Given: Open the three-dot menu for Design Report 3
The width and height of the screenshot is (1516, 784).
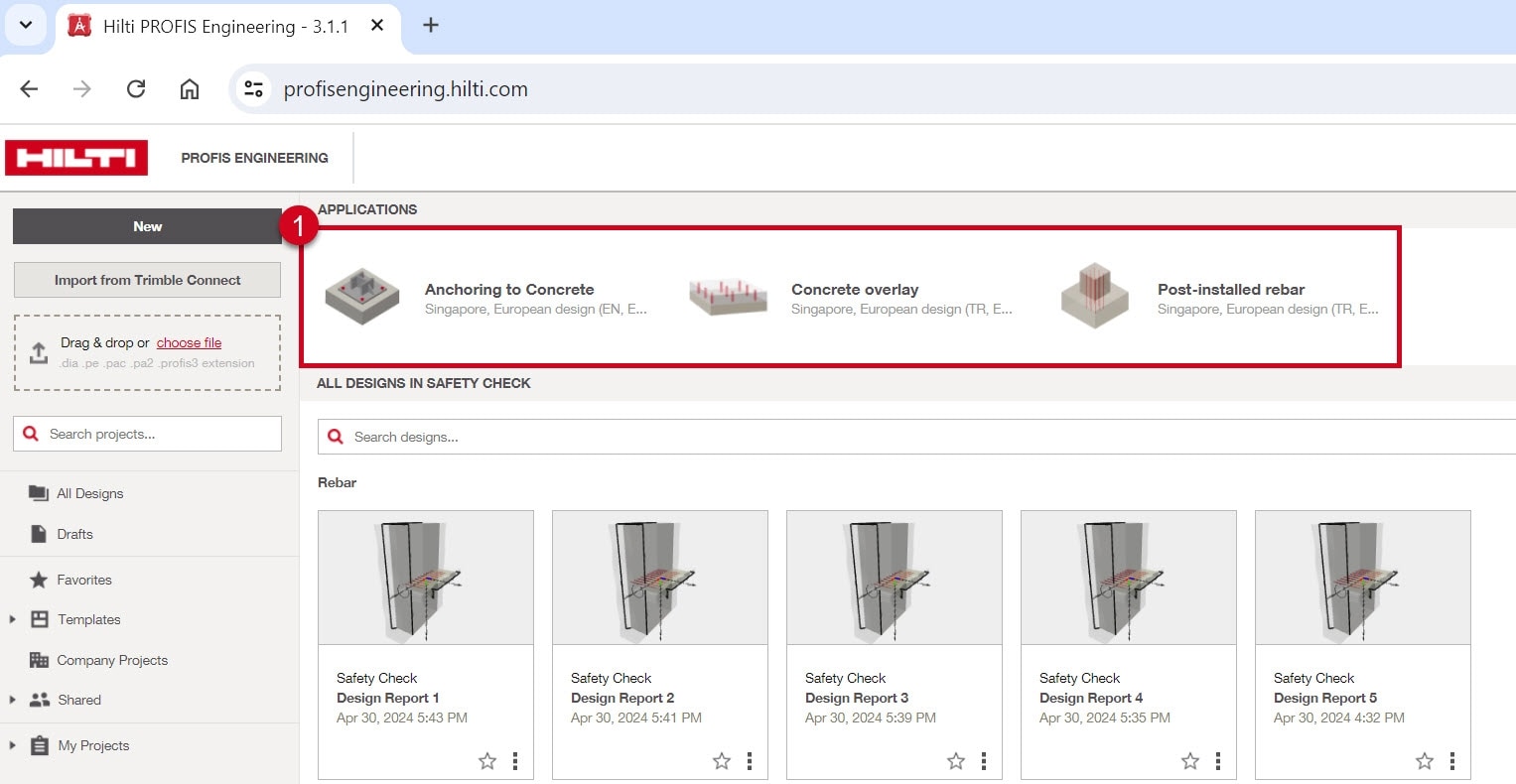Looking at the screenshot, I should (984, 761).
